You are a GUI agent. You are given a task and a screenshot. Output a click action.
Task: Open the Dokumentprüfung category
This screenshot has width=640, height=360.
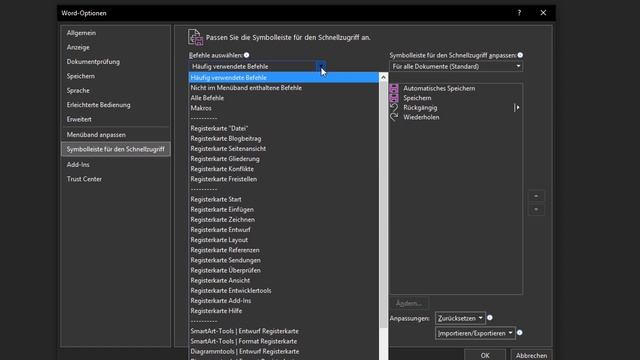116,62
